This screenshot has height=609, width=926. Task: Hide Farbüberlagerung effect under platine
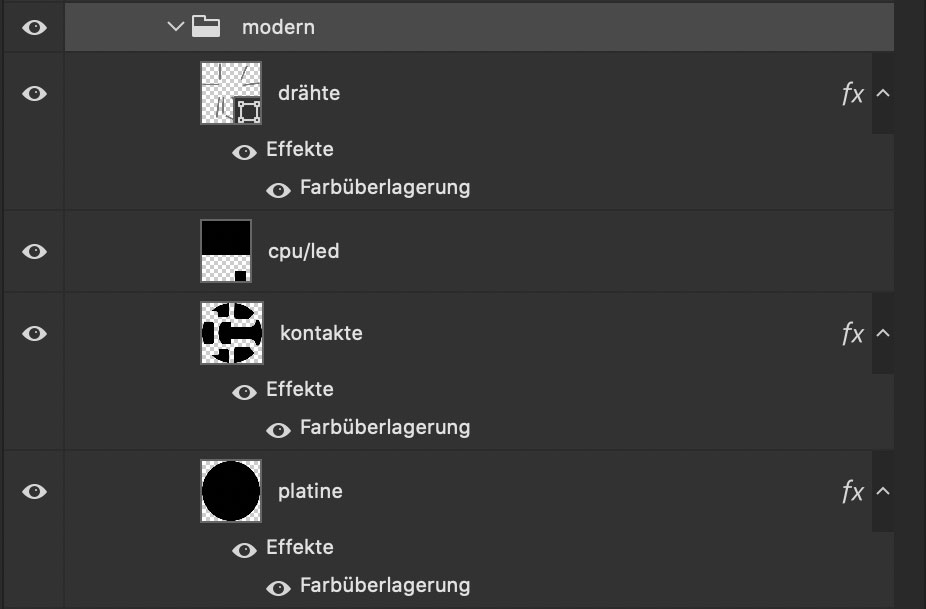pos(278,588)
